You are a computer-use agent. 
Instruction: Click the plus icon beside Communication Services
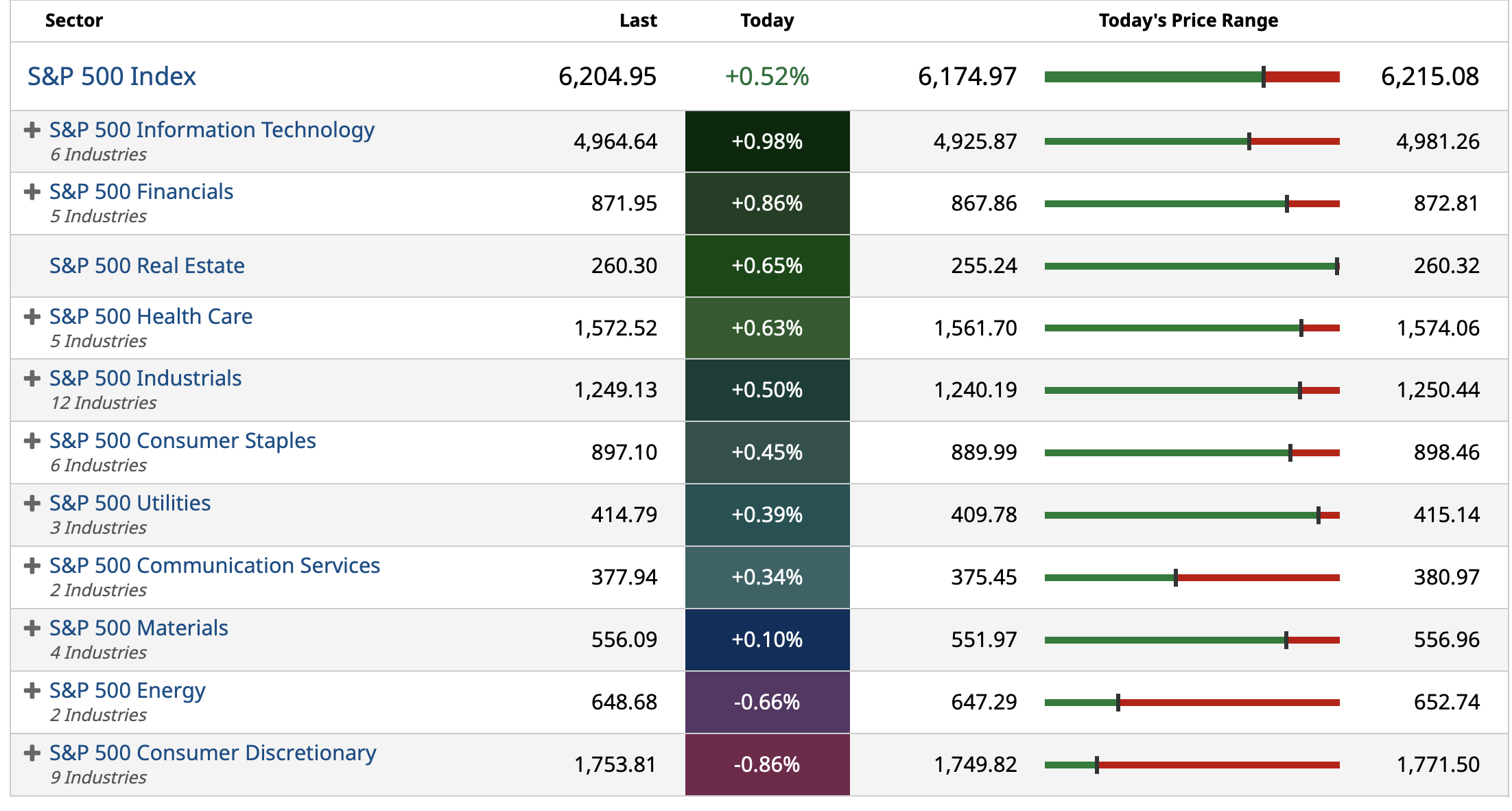coord(32,566)
